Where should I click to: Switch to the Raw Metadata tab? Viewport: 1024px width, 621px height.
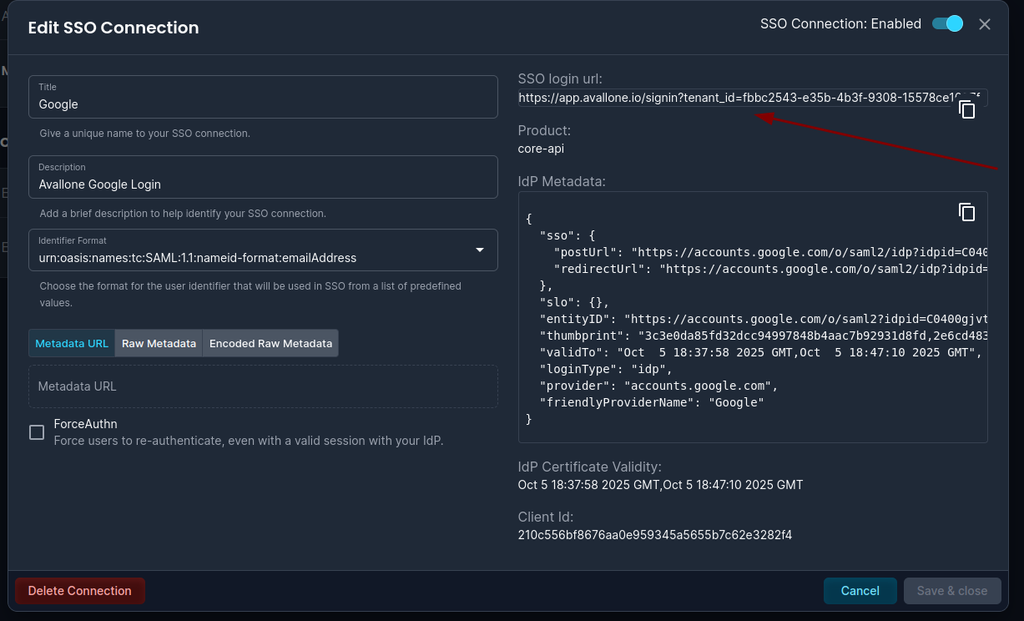click(159, 343)
